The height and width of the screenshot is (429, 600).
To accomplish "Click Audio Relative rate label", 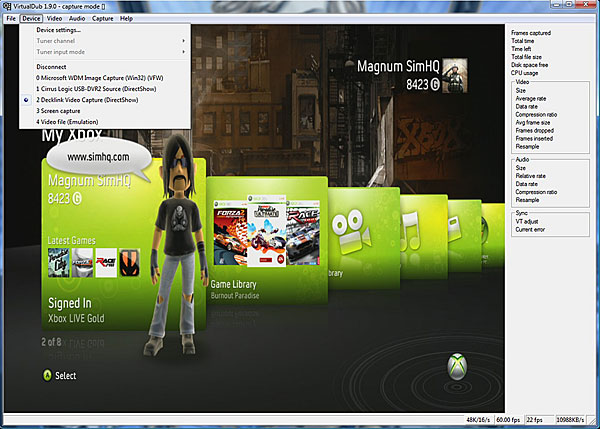I will click(530, 176).
